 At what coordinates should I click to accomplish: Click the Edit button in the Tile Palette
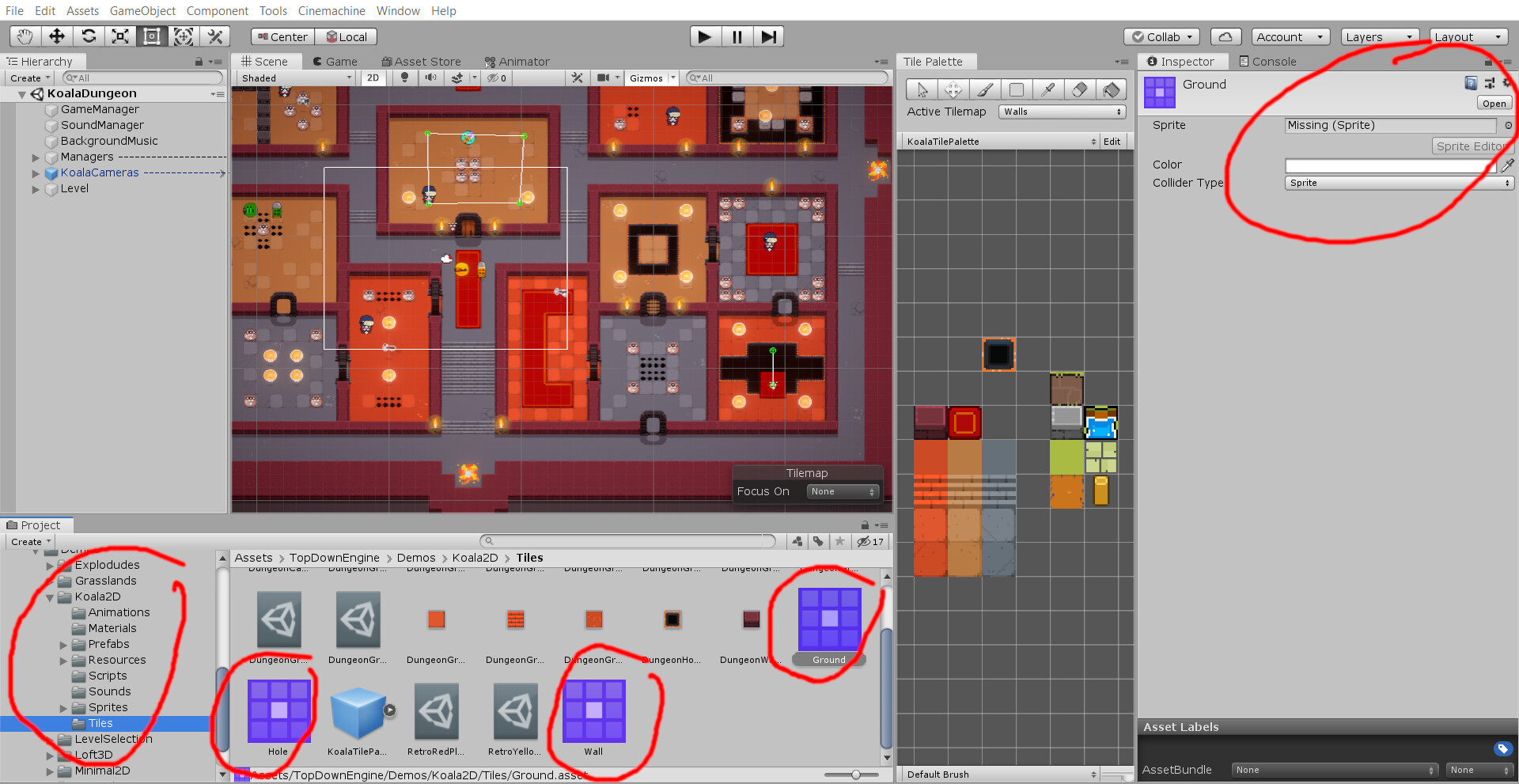click(x=1112, y=141)
